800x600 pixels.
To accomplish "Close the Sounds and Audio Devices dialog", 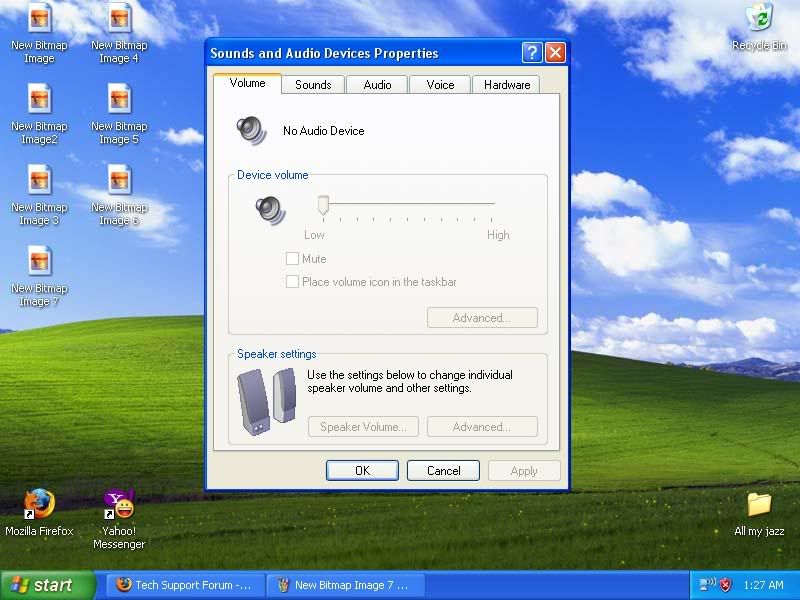I will pyautogui.click(x=555, y=53).
